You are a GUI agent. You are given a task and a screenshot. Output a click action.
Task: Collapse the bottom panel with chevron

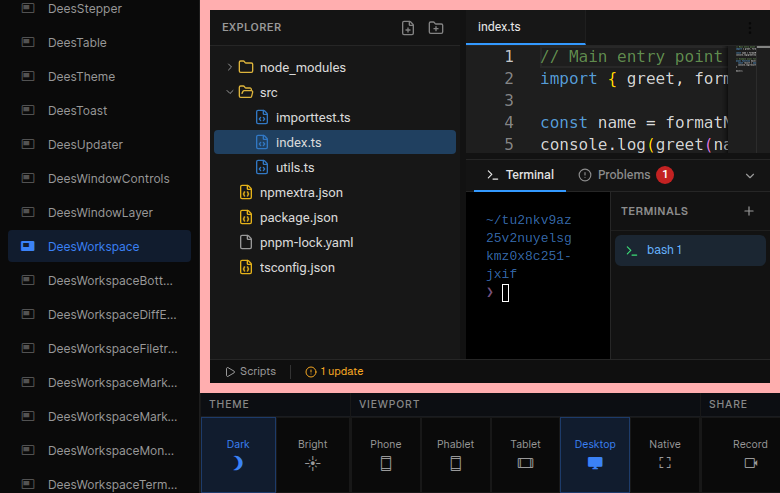coord(751,175)
